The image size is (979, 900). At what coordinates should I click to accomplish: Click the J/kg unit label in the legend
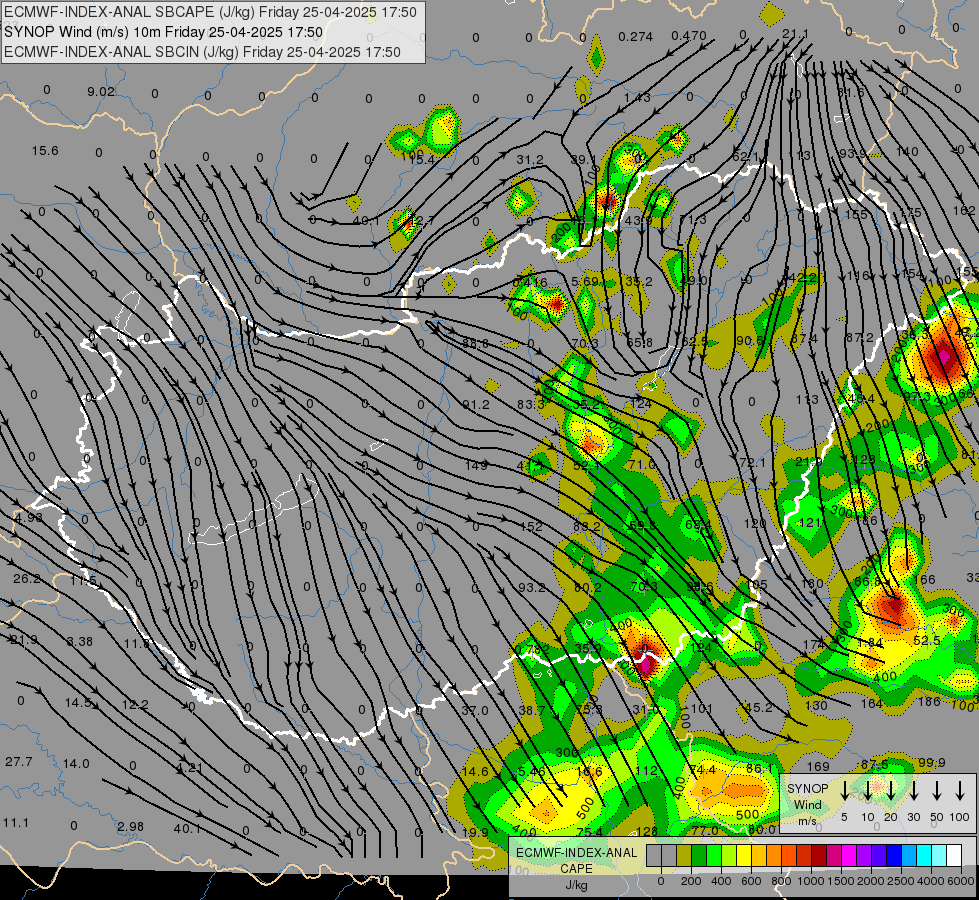[x=576, y=885]
